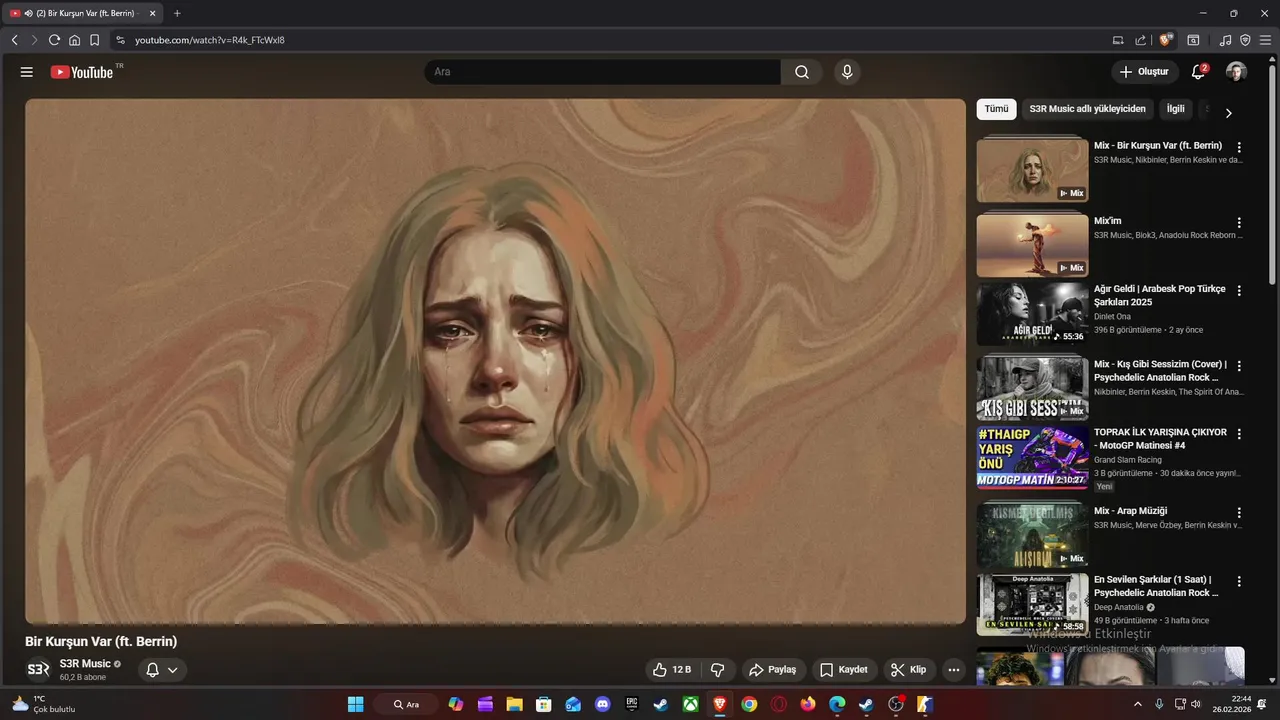
Task: Open the Ağır Geldi 55:36 thumbnail
Action: 1032,314
